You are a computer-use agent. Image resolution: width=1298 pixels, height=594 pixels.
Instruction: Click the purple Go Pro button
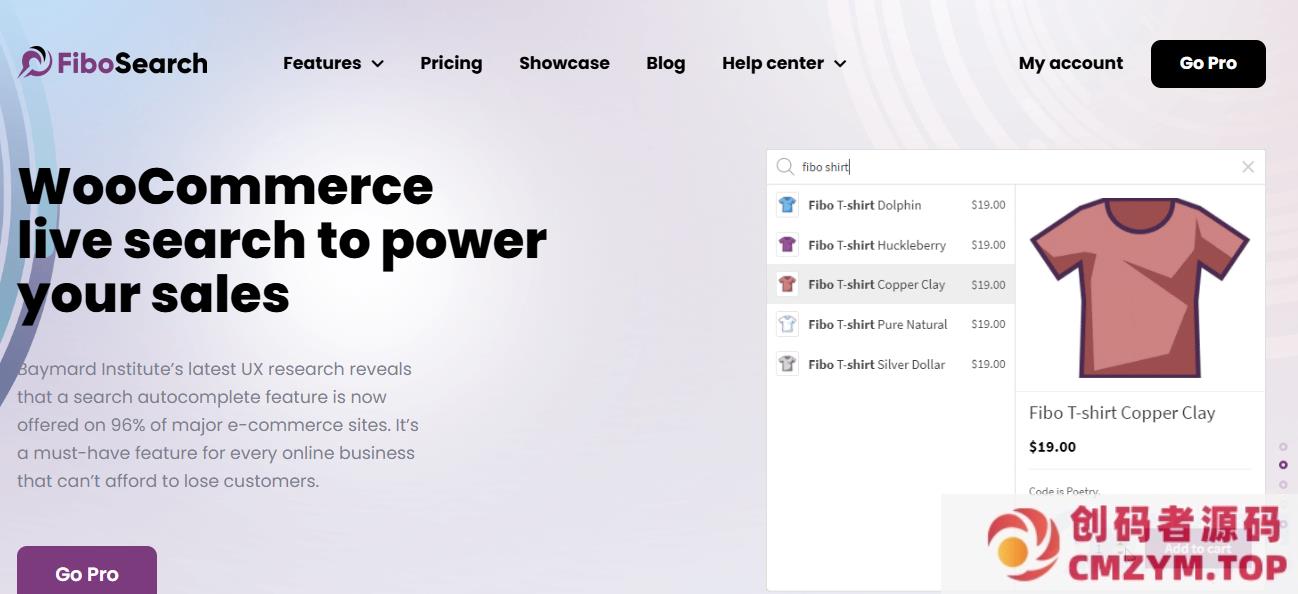click(x=87, y=573)
